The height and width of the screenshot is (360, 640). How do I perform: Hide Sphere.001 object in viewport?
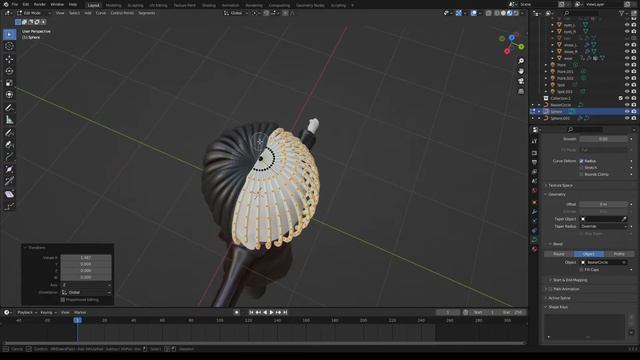[x=627, y=118]
